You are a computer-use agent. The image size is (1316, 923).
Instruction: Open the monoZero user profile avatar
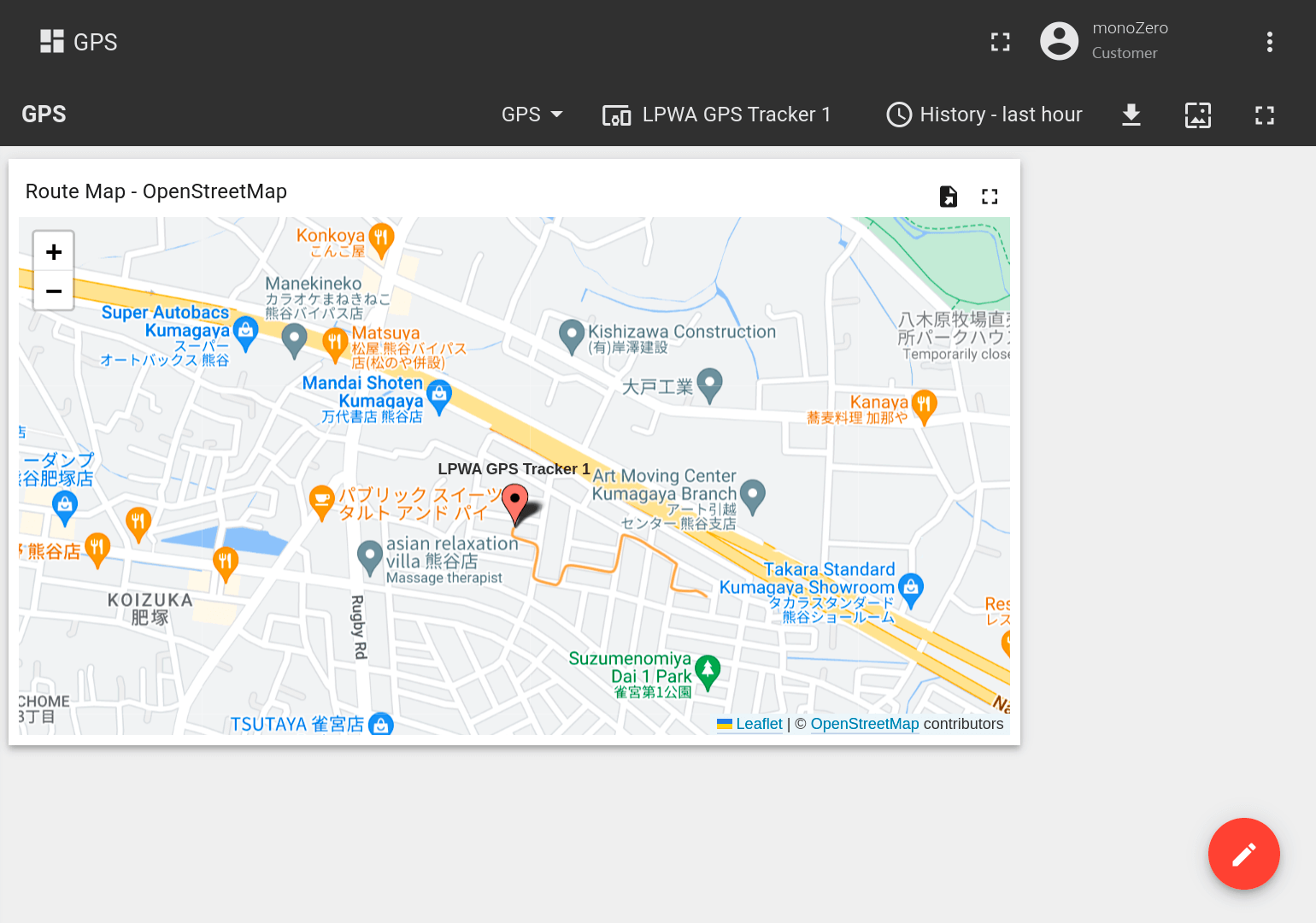[x=1059, y=41]
